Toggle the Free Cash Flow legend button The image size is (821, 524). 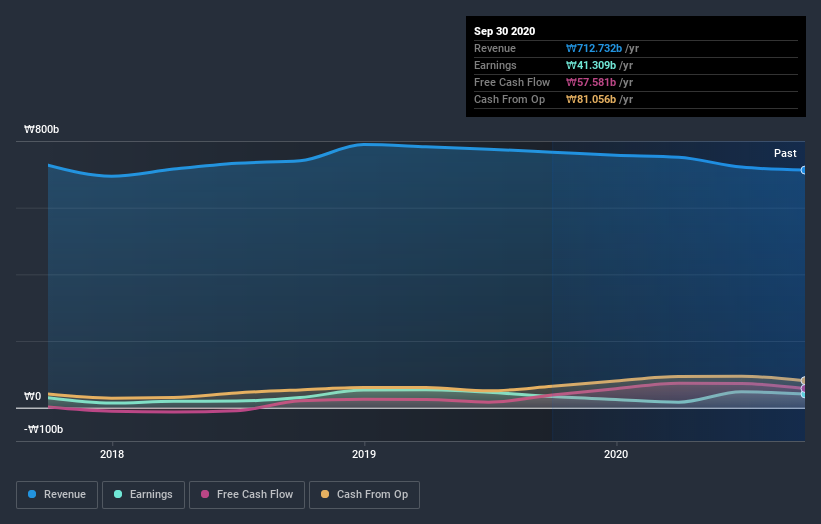coord(247,495)
